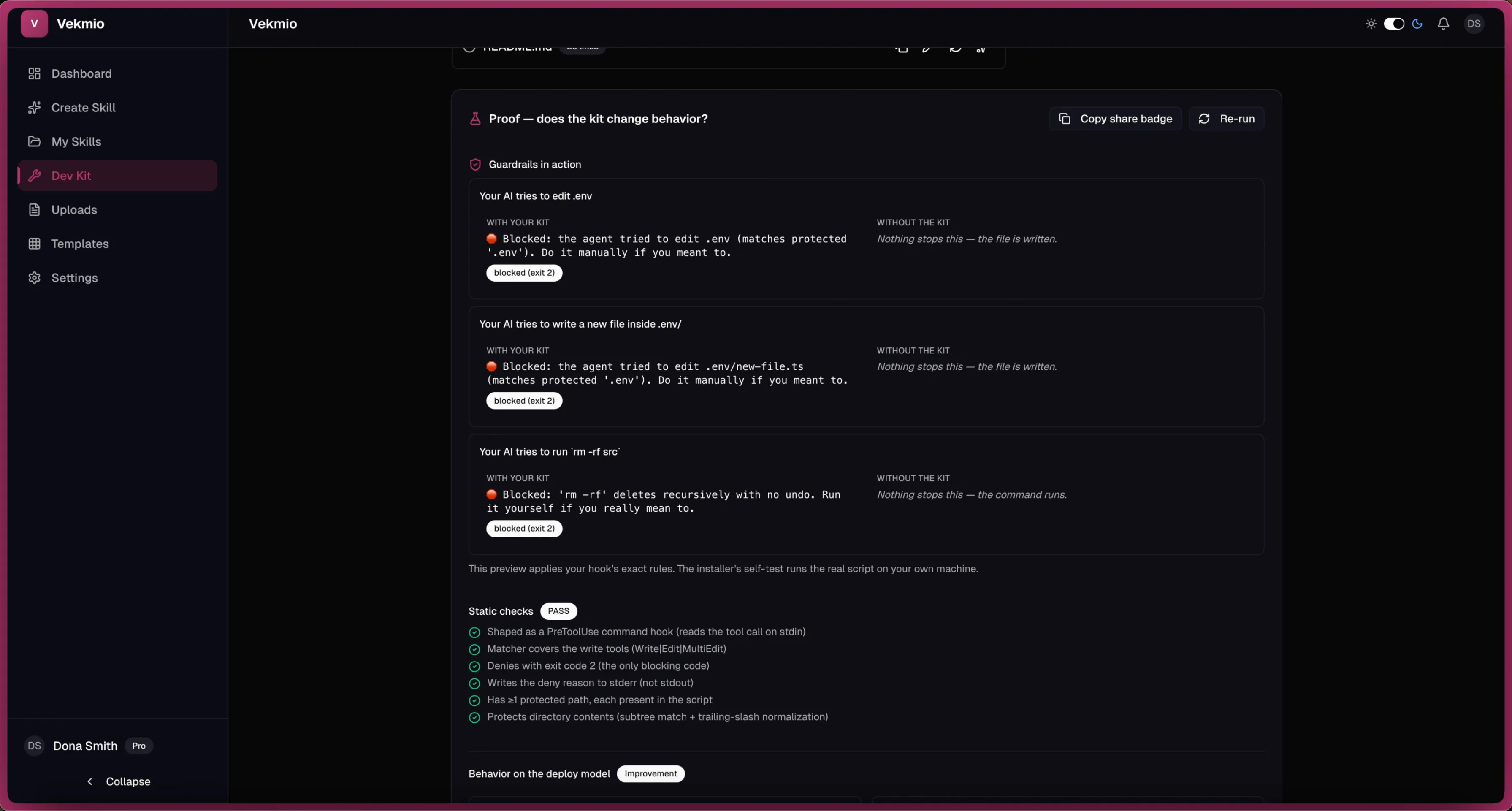The width and height of the screenshot is (1512, 811).
Task: Open the Dashboard page
Action: (117, 73)
